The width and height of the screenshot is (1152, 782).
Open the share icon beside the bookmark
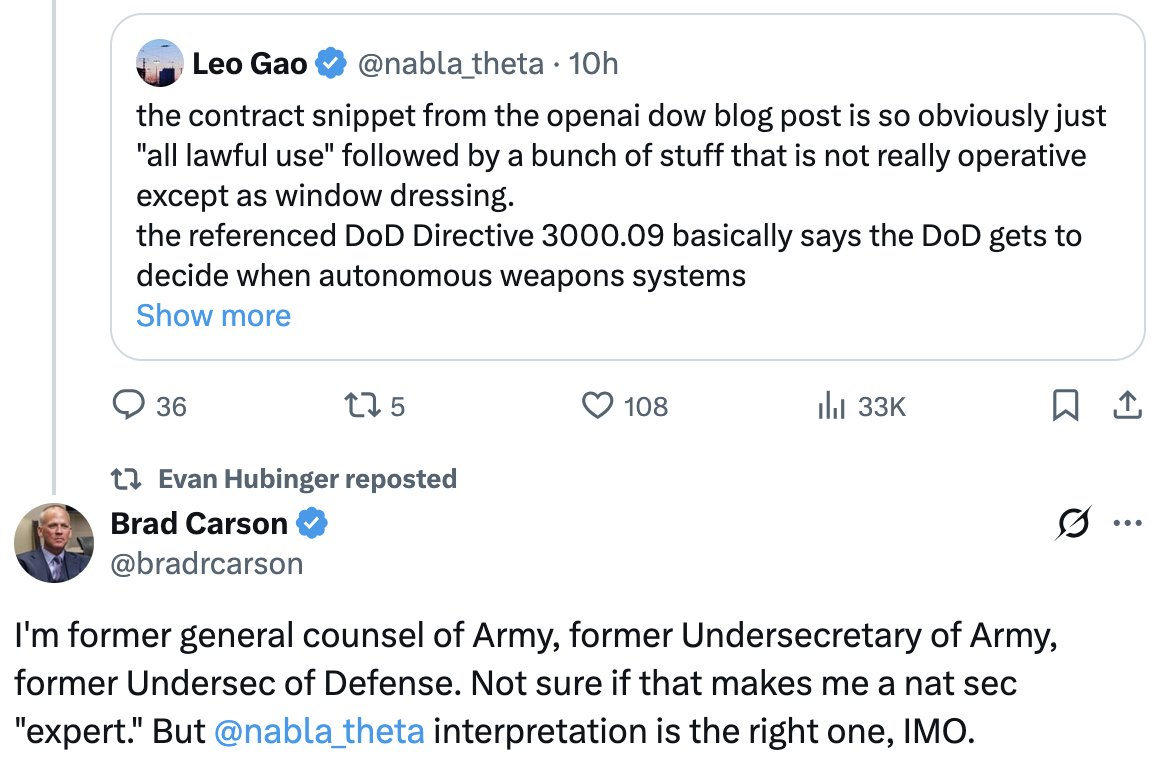click(x=1125, y=405)
